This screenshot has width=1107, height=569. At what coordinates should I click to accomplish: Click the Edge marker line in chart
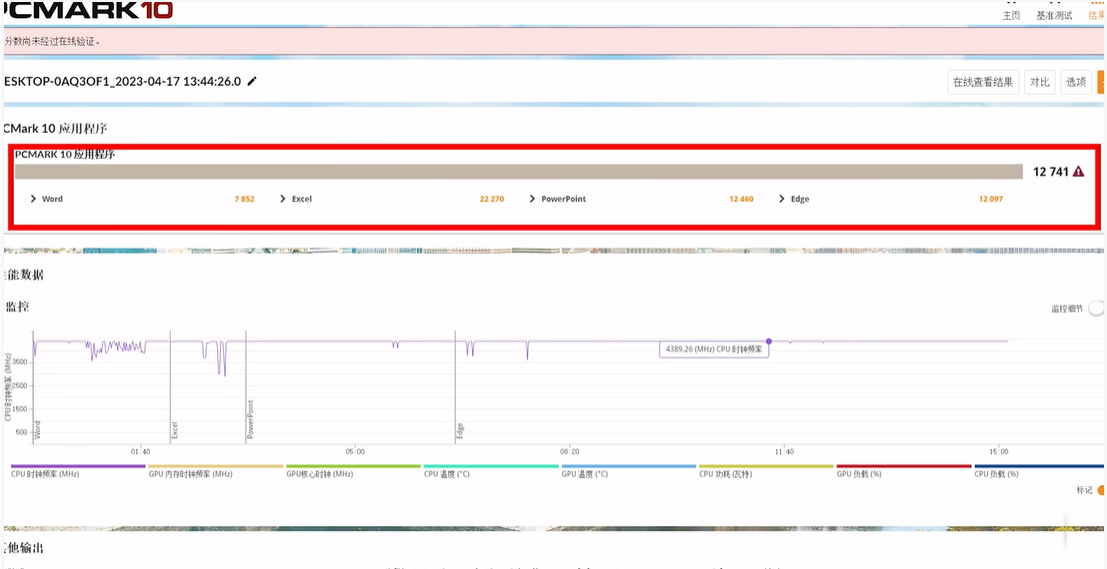455,386
